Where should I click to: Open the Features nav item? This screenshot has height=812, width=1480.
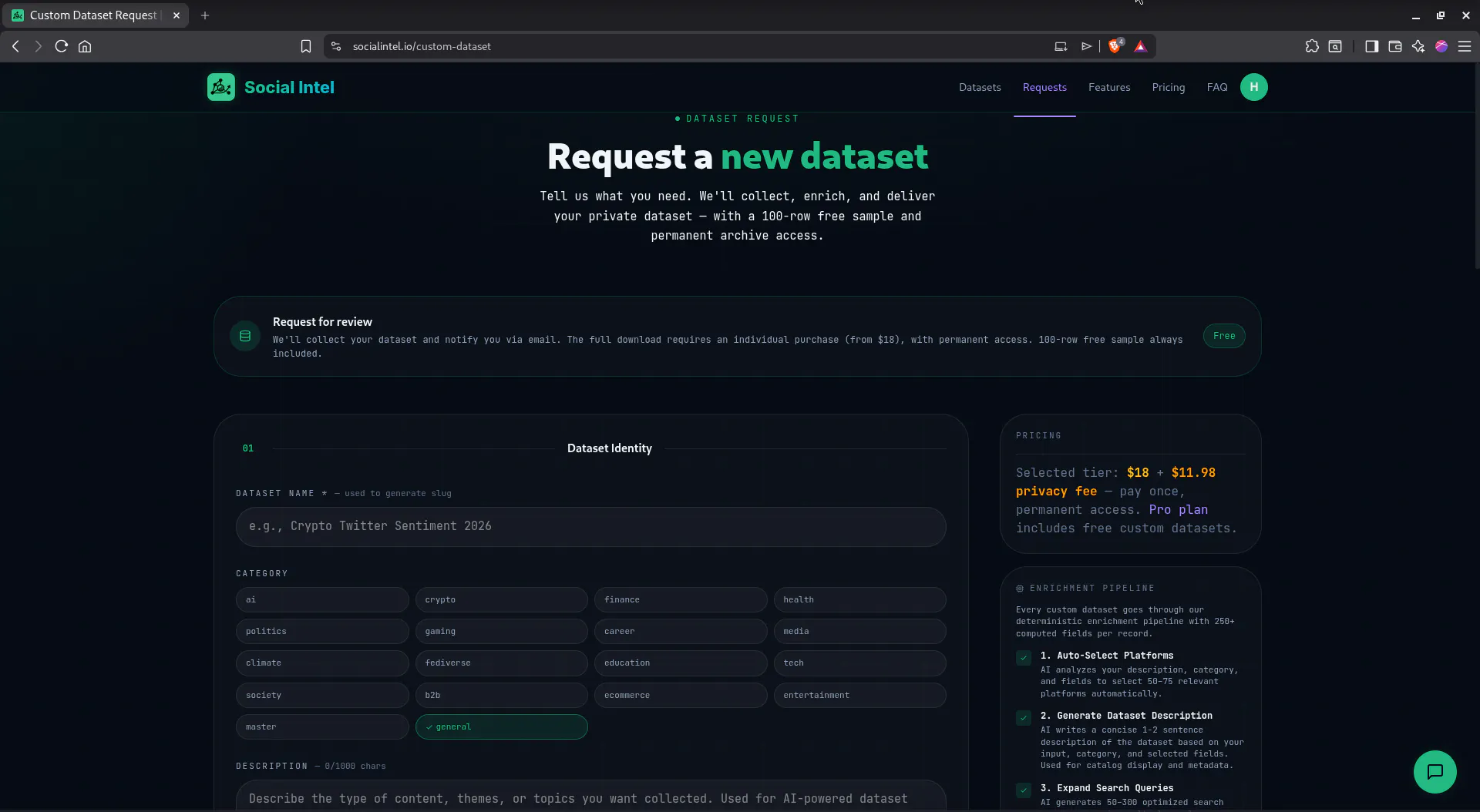coord(1109,87)
